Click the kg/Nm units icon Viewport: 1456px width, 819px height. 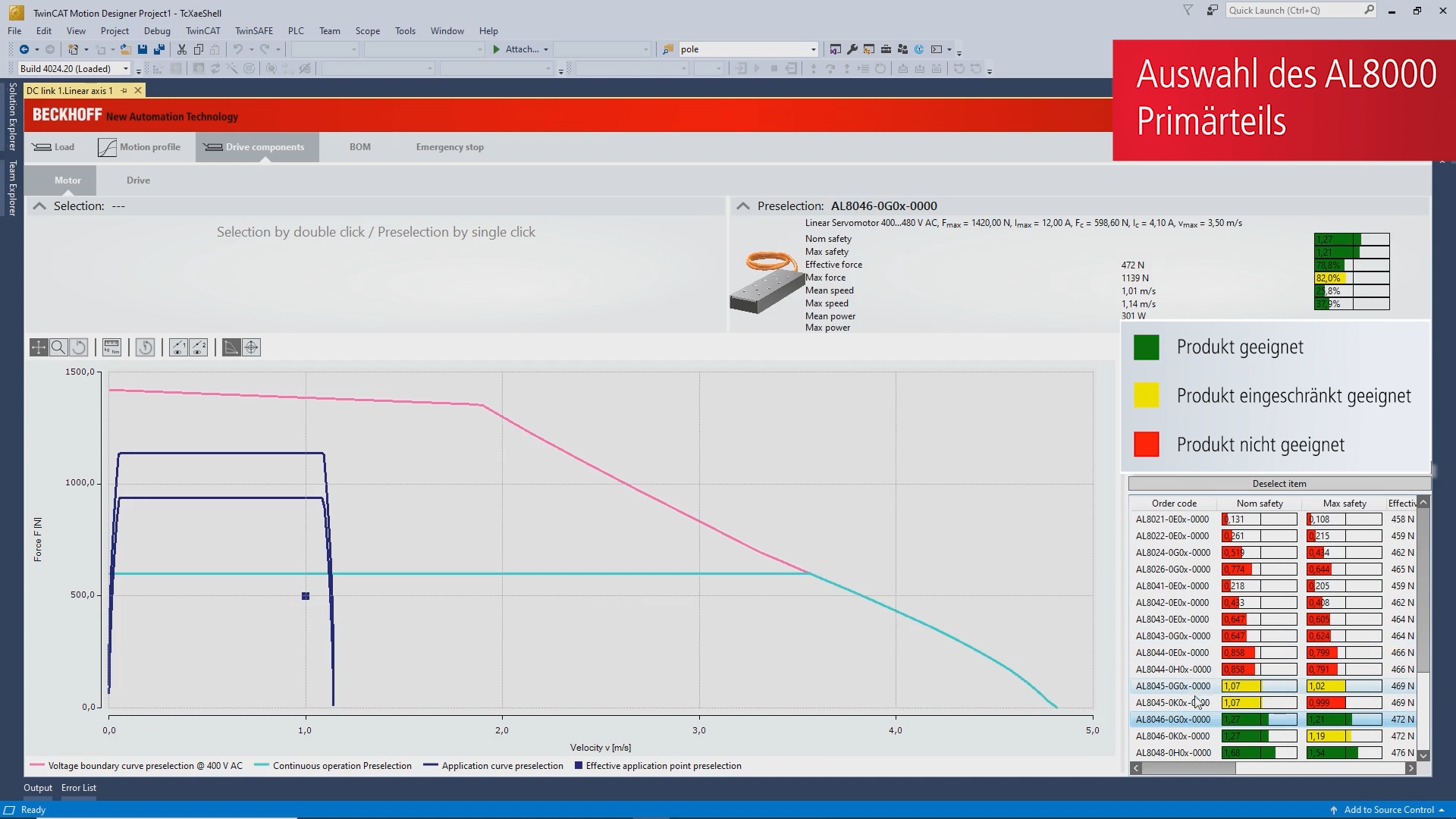pos(111,347)
